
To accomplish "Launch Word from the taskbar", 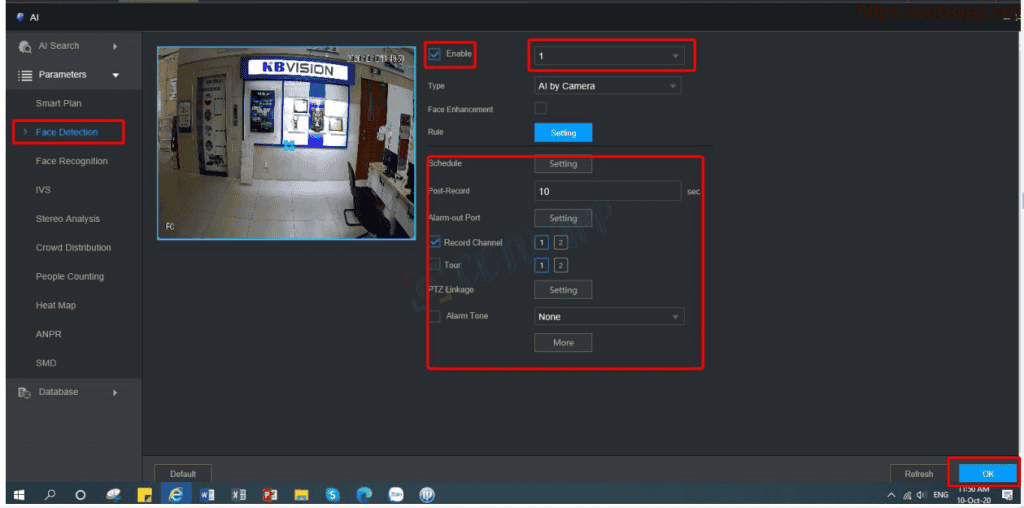I will click(207, 494).
